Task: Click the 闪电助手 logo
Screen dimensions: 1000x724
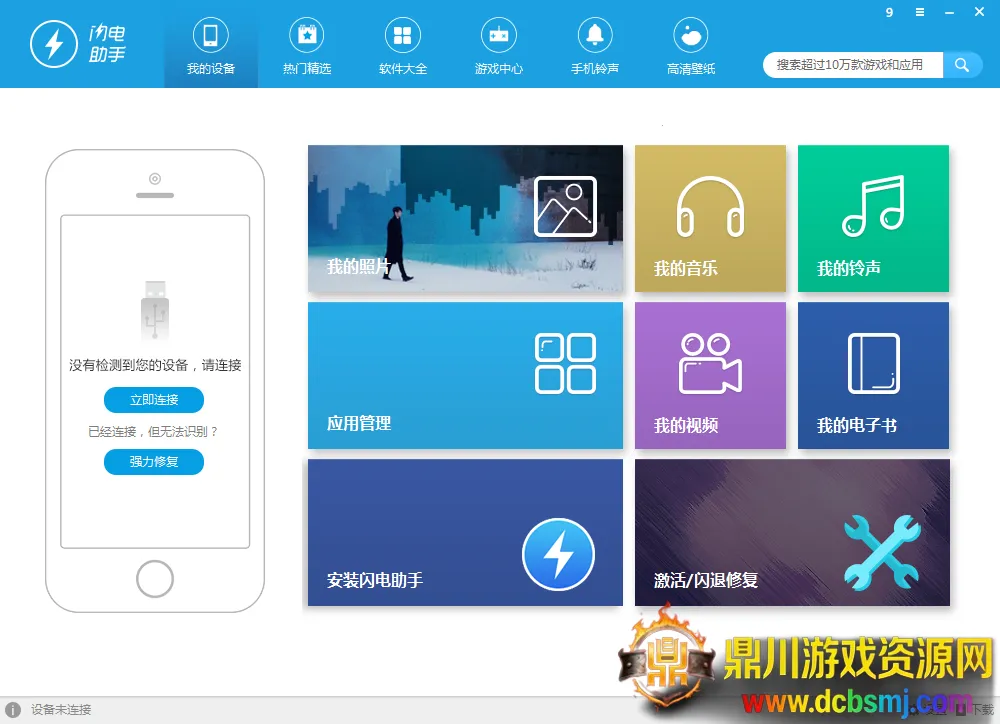Action: pyautogui.click(x=78, y=44)
